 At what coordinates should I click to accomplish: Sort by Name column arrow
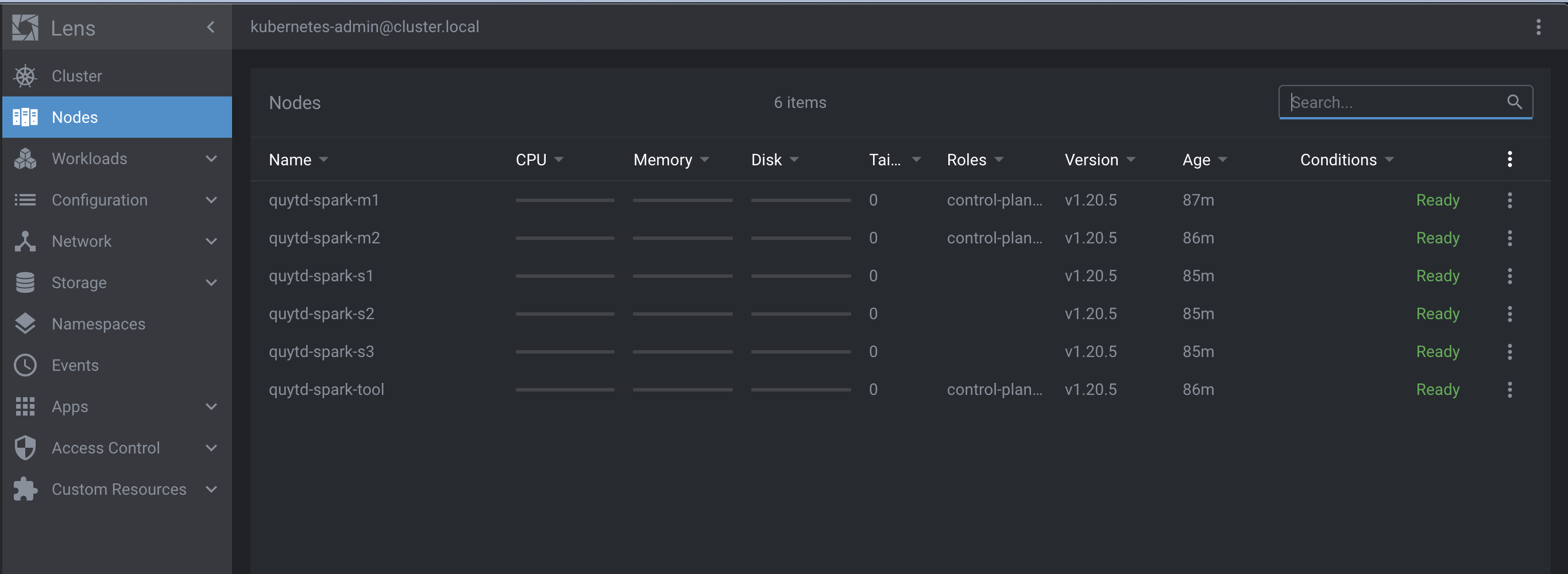click(x=324, y=160)
